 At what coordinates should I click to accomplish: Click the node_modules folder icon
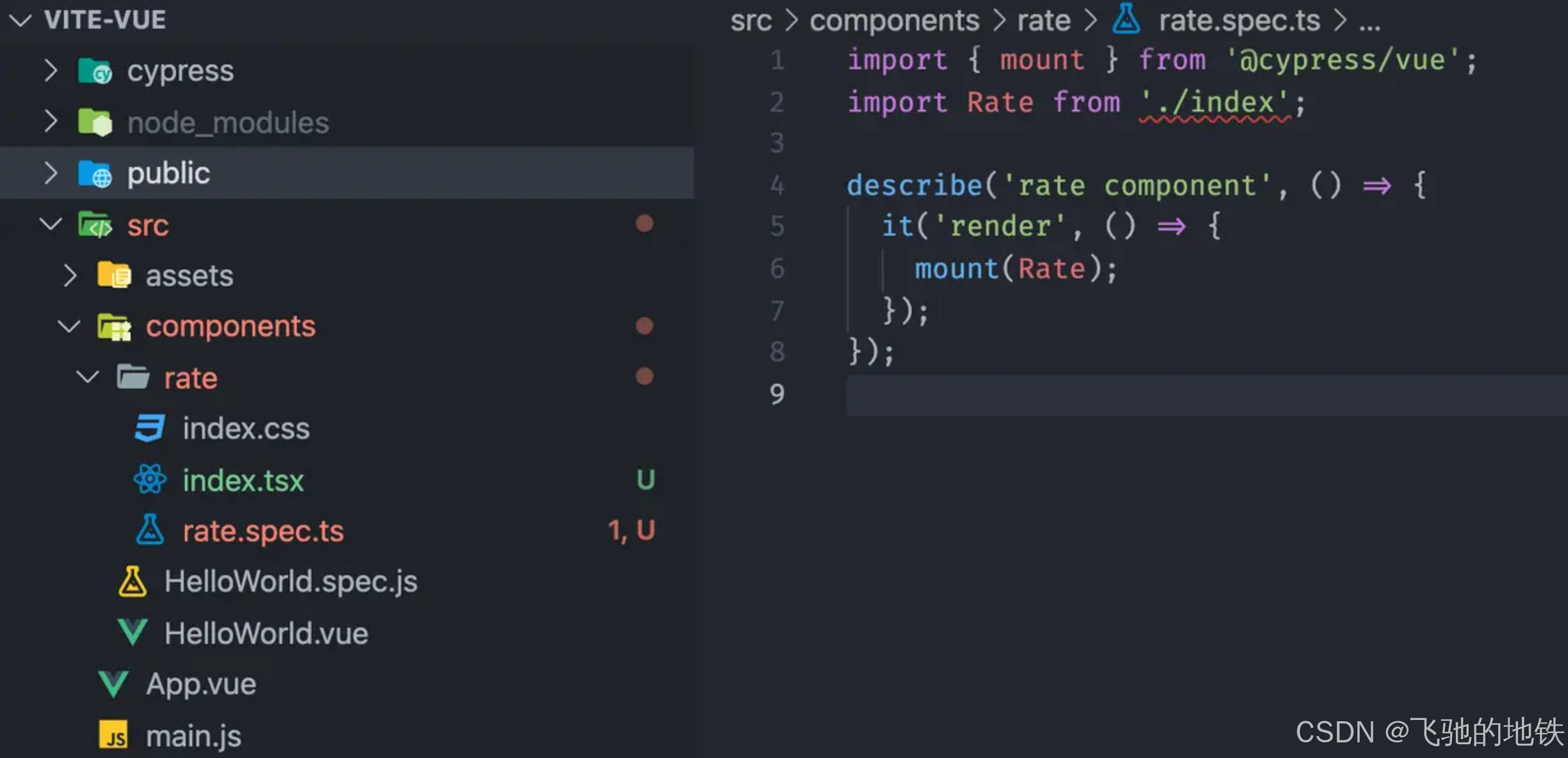point(95,122)
